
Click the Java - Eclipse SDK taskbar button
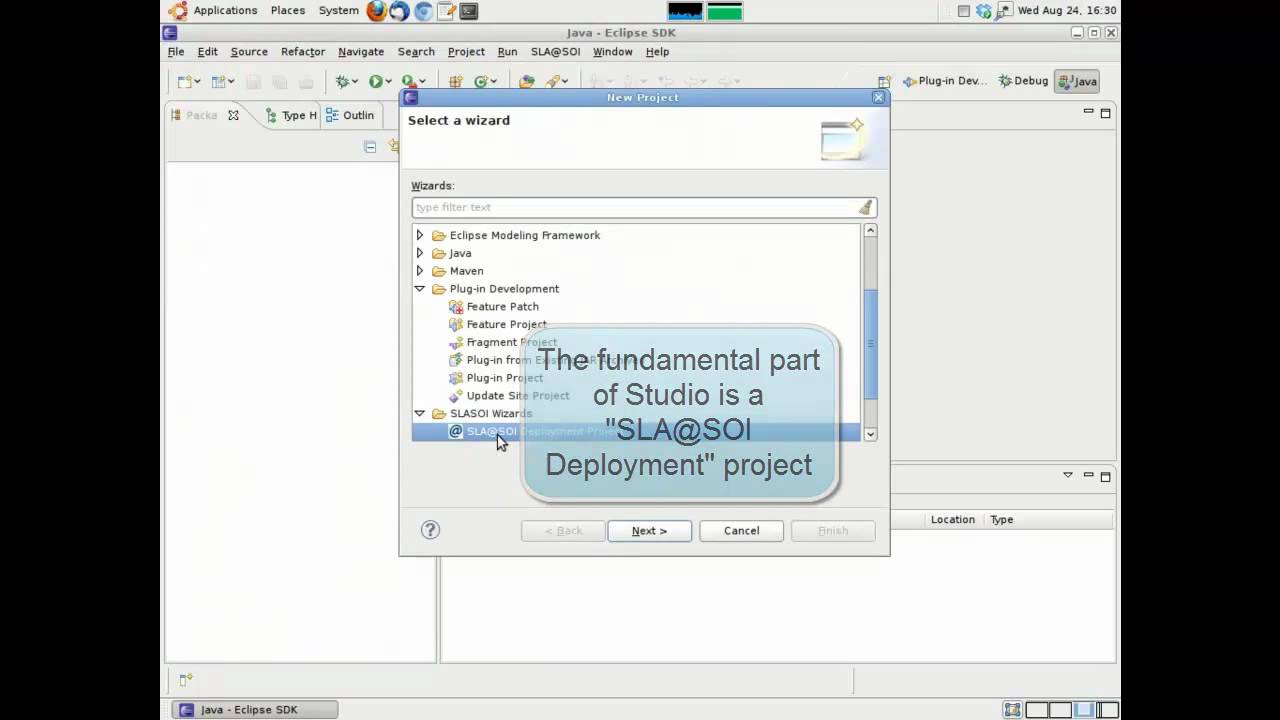click(254, 710)
